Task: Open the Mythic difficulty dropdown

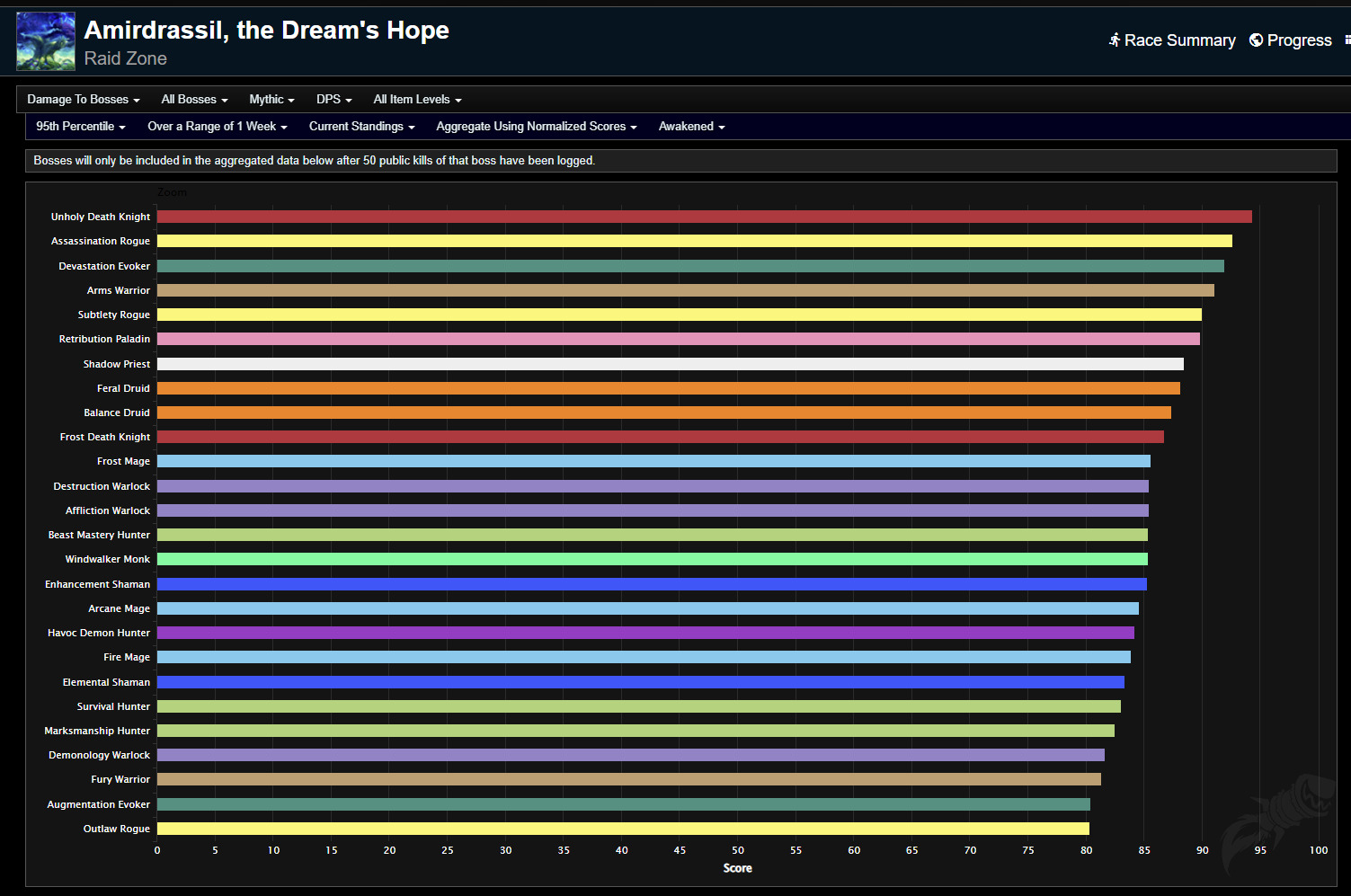Action: 271,100
